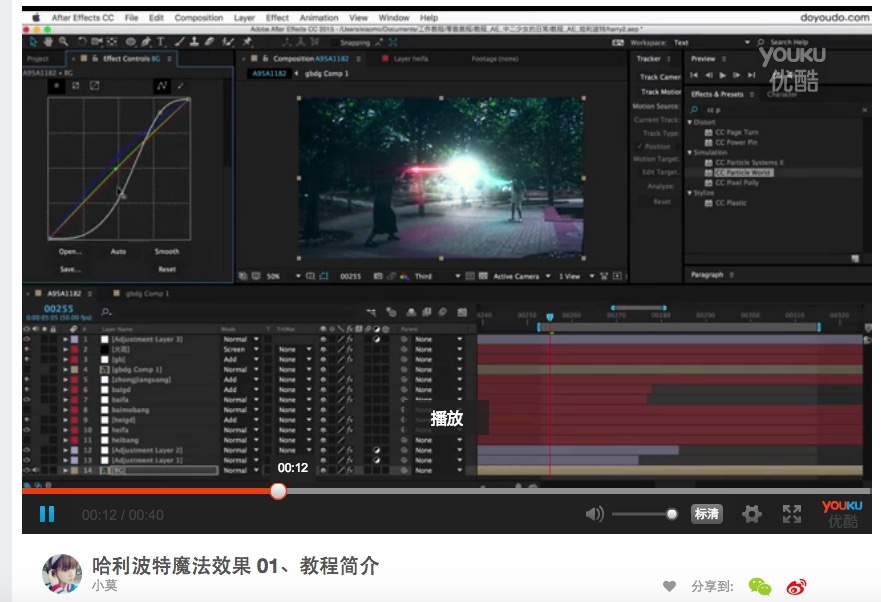Image resolution: width=881 pixels, height=602 pixels.
Task: Click the Open... button under Curves
Action: tap(70, 251)
